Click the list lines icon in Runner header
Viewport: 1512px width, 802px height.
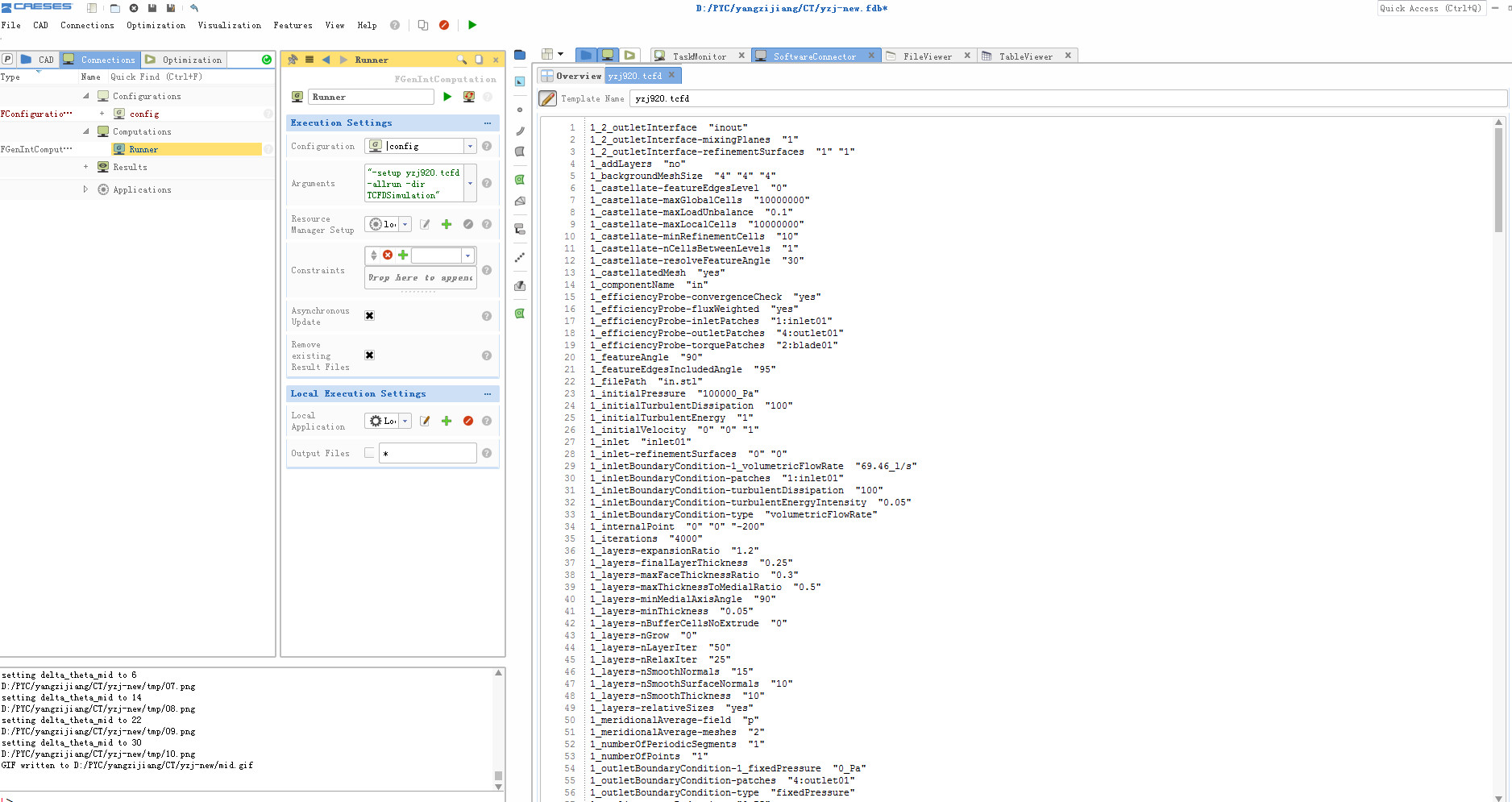(x=309, y=60)
